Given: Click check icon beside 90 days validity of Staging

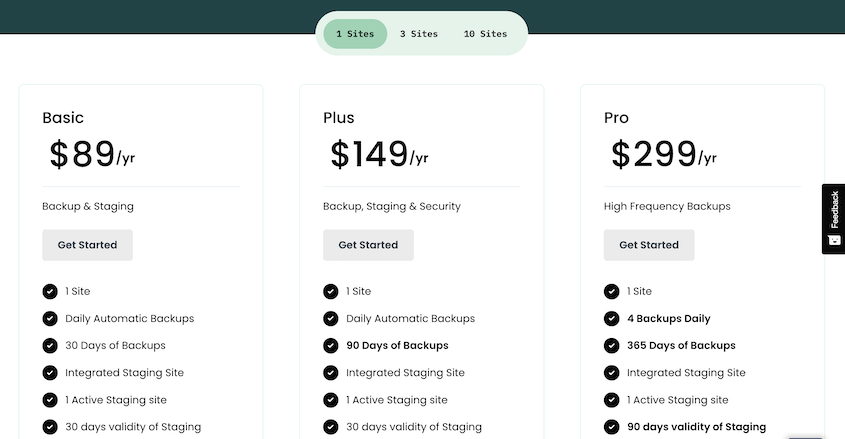Looking at the screenshot, I should (x=612, y=427).
